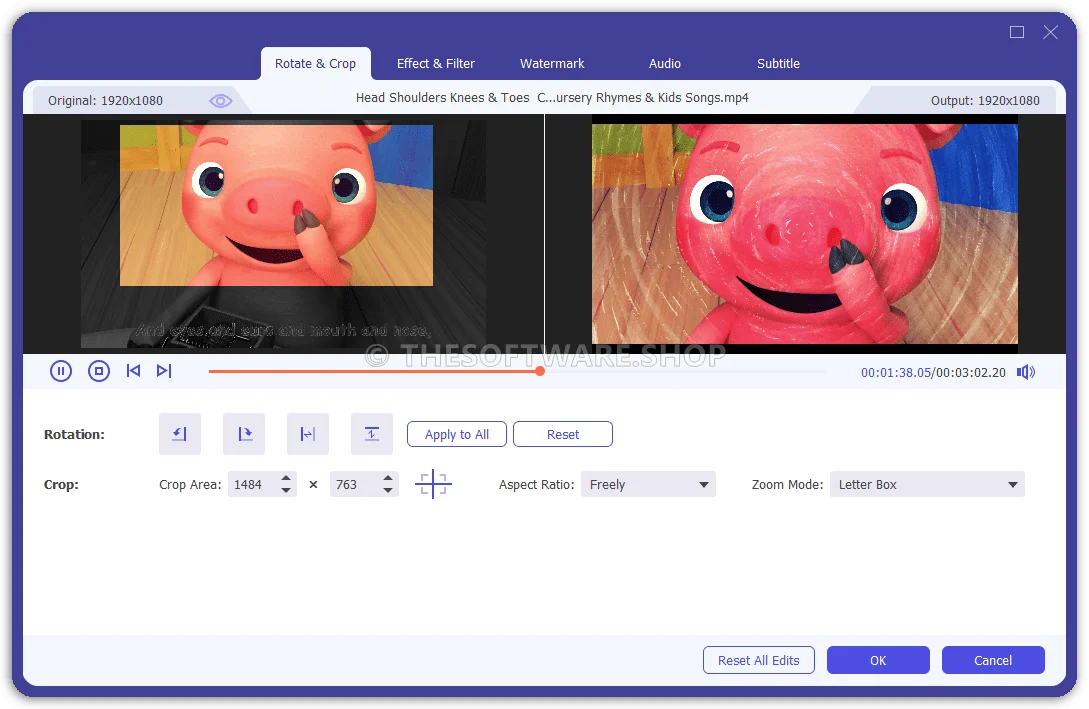Click the playback progress slider handle

click(540, 372)
